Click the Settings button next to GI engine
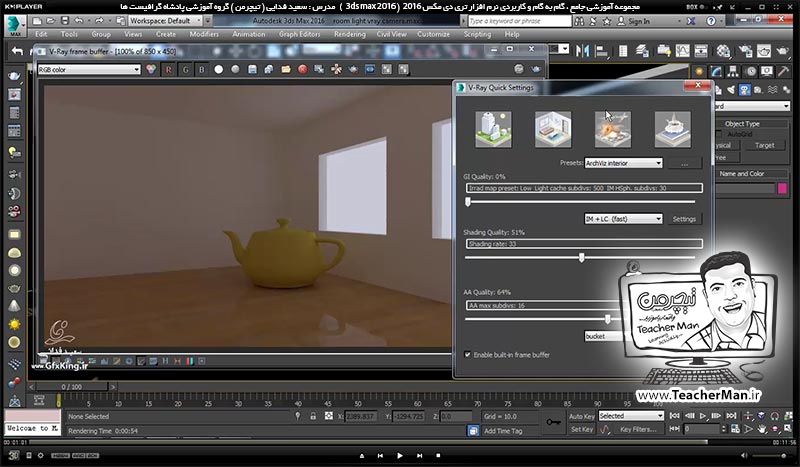 pyautogui.click(x=684, y=219)
